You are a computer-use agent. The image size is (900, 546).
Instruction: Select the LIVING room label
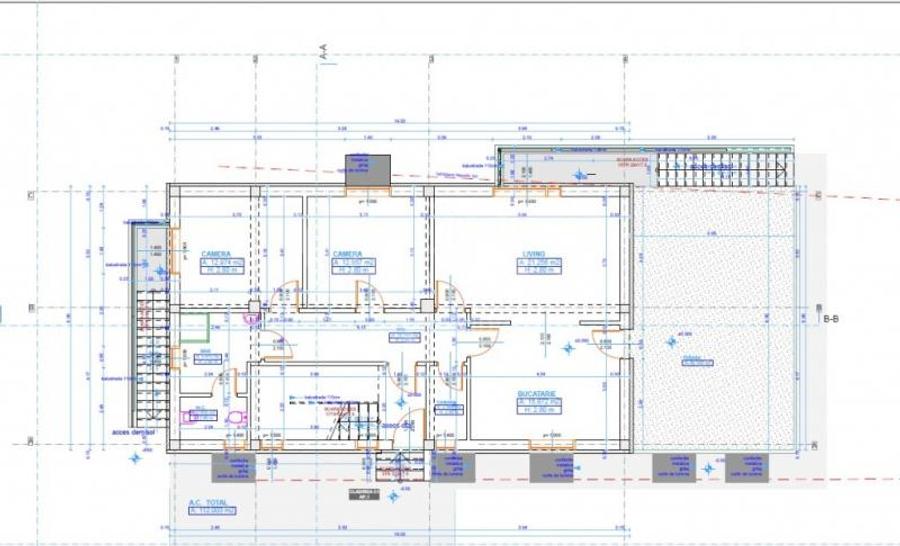(x=540, y=254)
